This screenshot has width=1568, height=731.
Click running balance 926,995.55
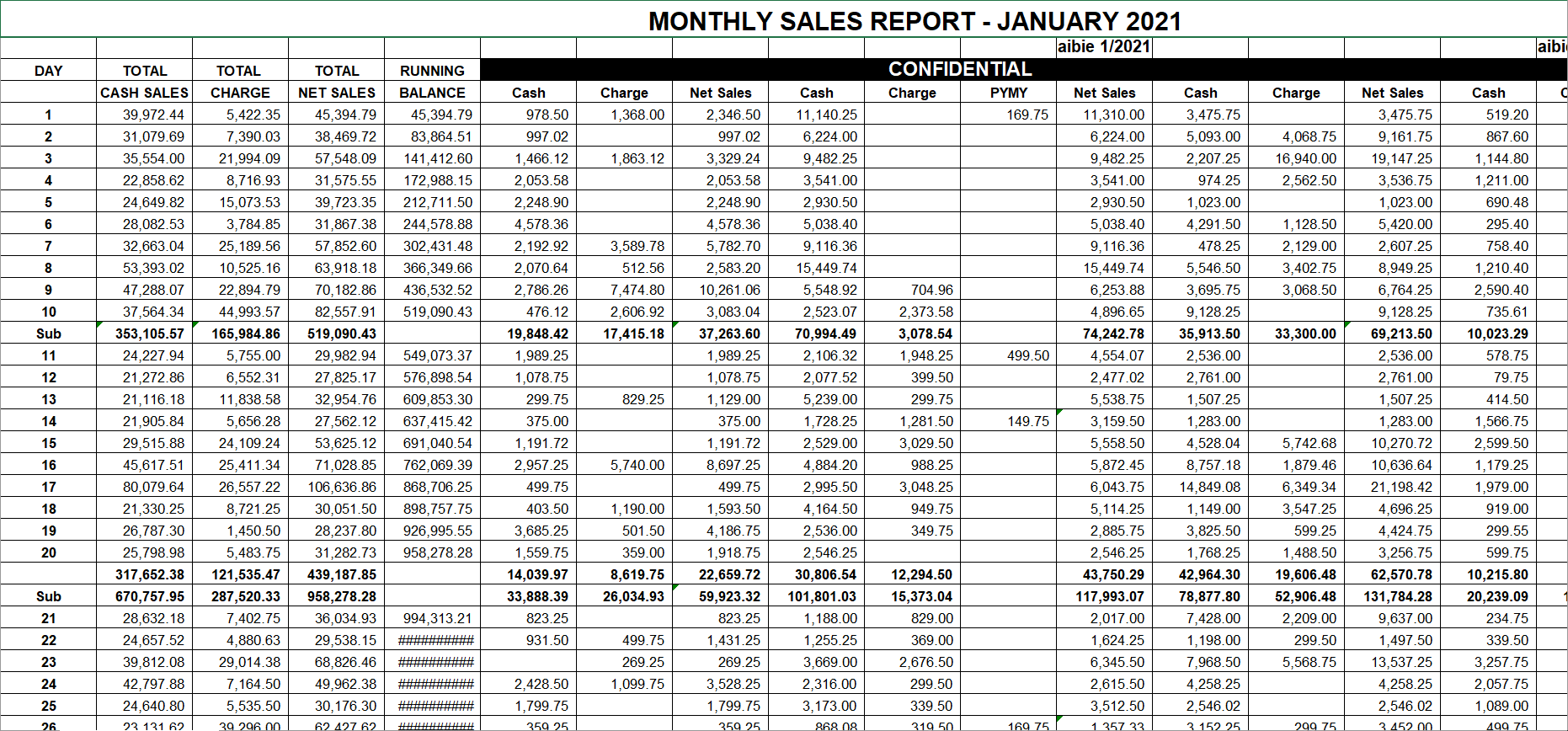pyautogui.click(x=432, y=531)
